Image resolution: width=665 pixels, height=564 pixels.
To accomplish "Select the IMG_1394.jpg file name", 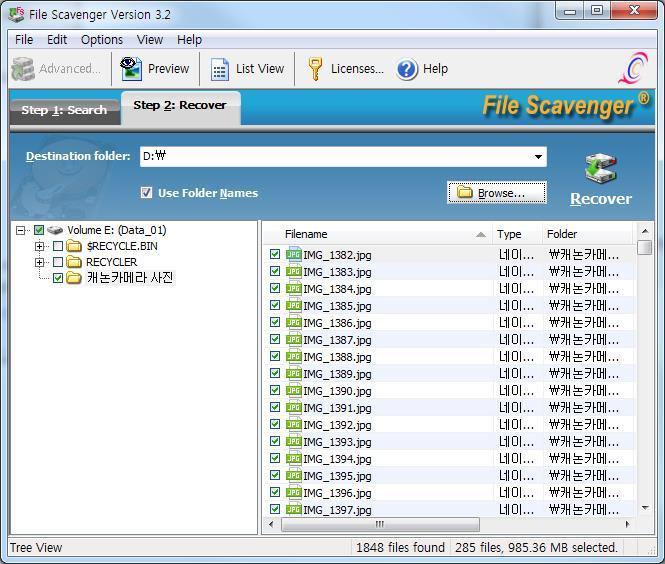I will coord(337,458).
